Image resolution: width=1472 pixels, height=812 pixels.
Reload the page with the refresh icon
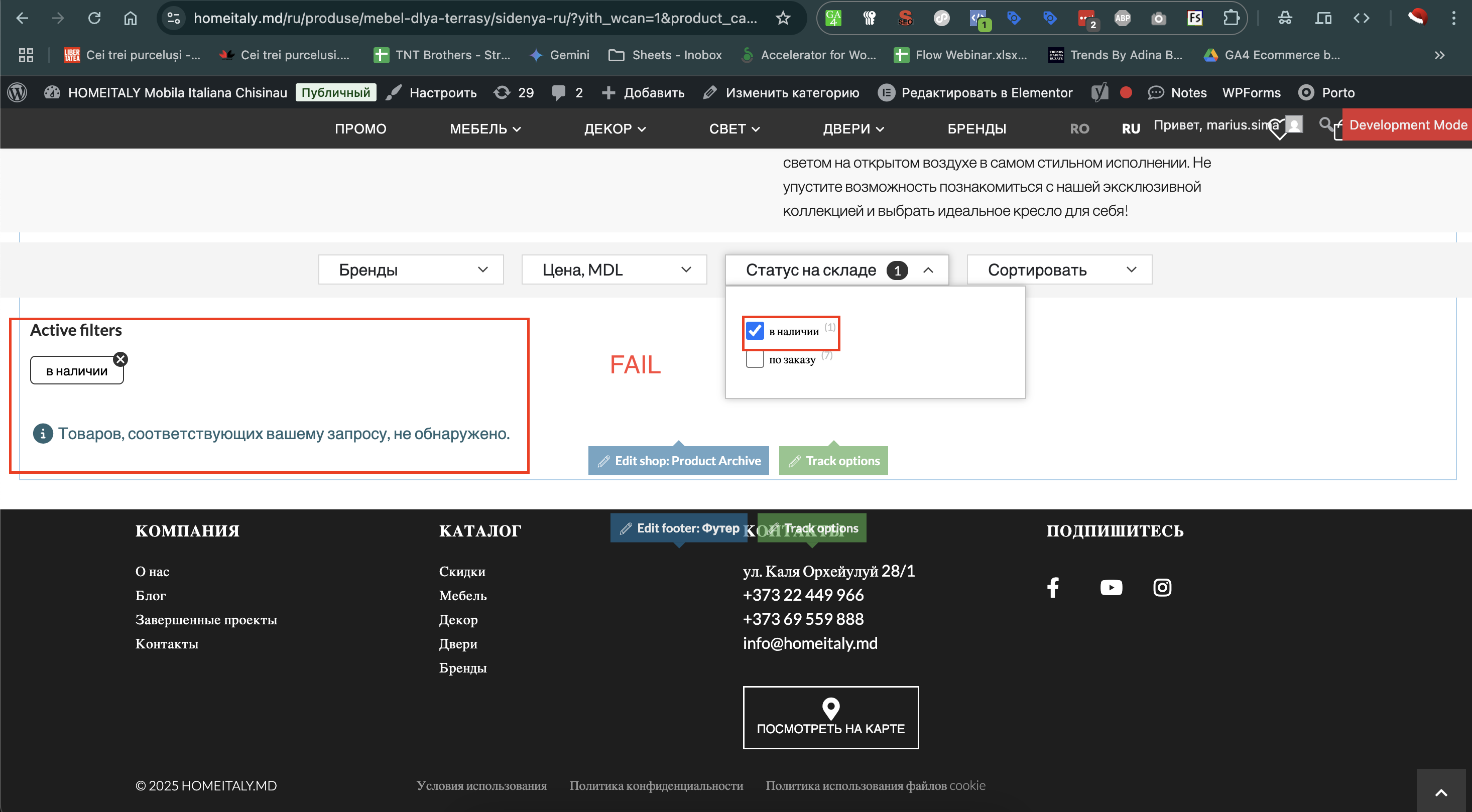click(94, 18)
